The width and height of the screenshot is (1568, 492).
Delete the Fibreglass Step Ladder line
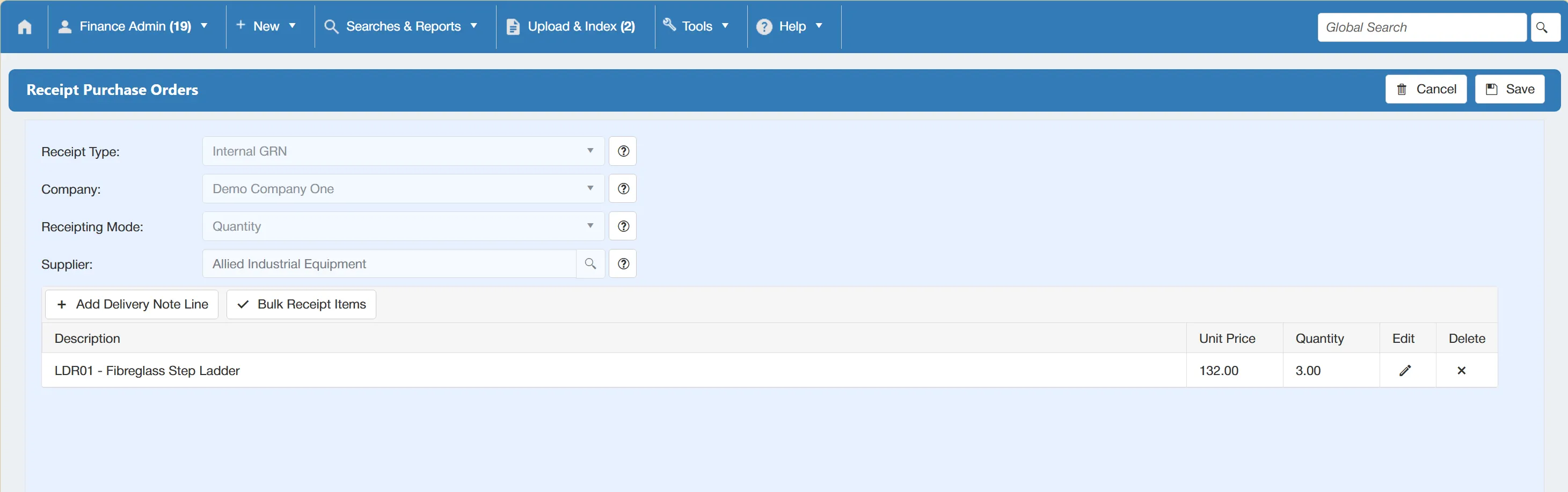coord(1461,370)
